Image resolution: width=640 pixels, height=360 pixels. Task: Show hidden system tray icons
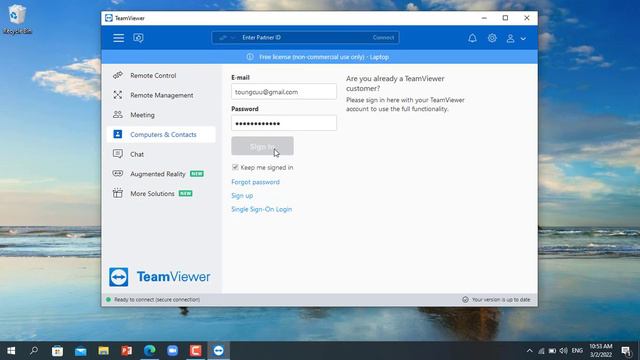pyautogui.click(x=529, y=351)
